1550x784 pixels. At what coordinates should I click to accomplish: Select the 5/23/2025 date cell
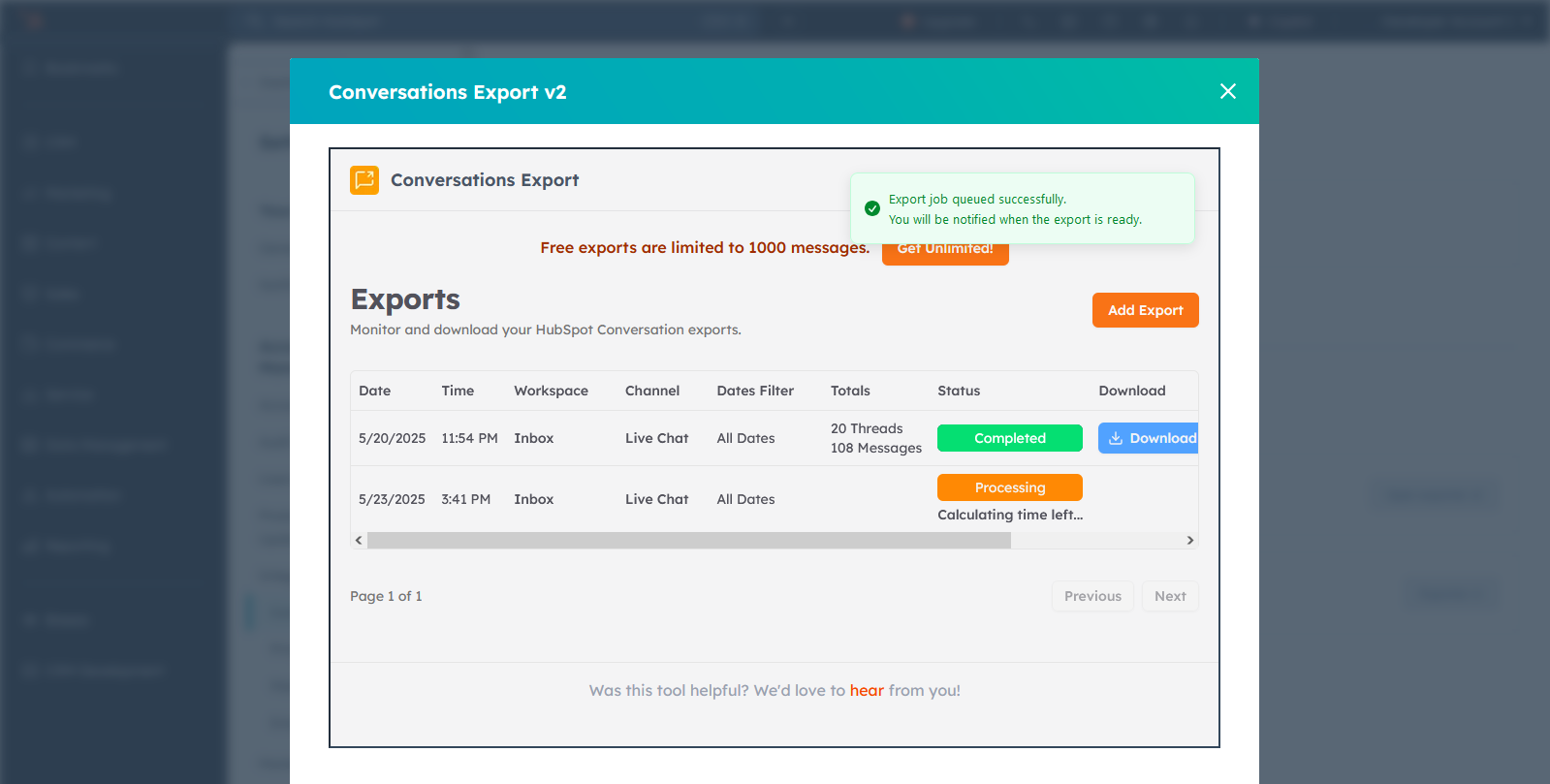[393, 499]
